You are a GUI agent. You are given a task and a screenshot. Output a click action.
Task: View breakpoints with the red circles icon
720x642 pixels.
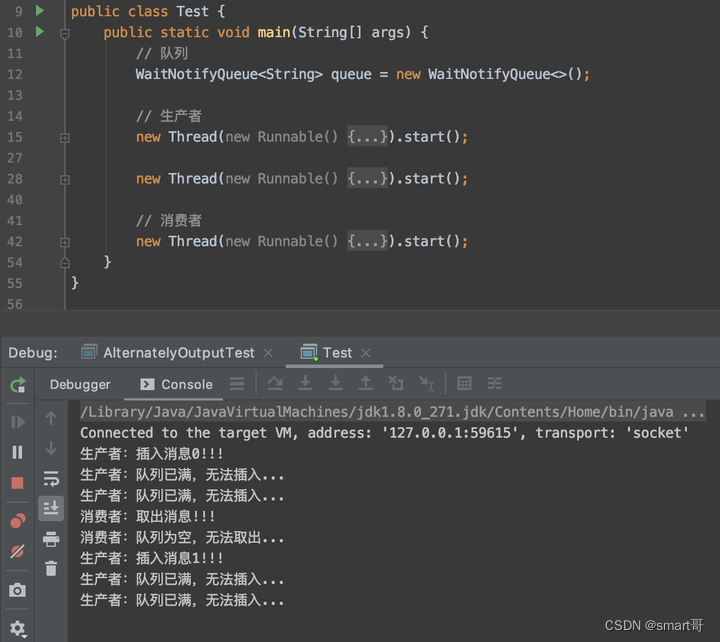point(17,521)
